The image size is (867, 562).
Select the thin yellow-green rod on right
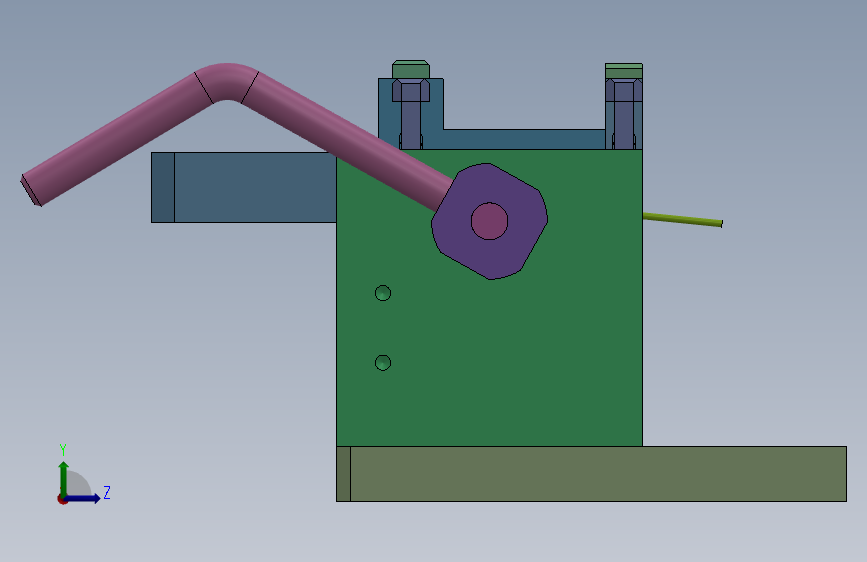click(x=682, y=220)
